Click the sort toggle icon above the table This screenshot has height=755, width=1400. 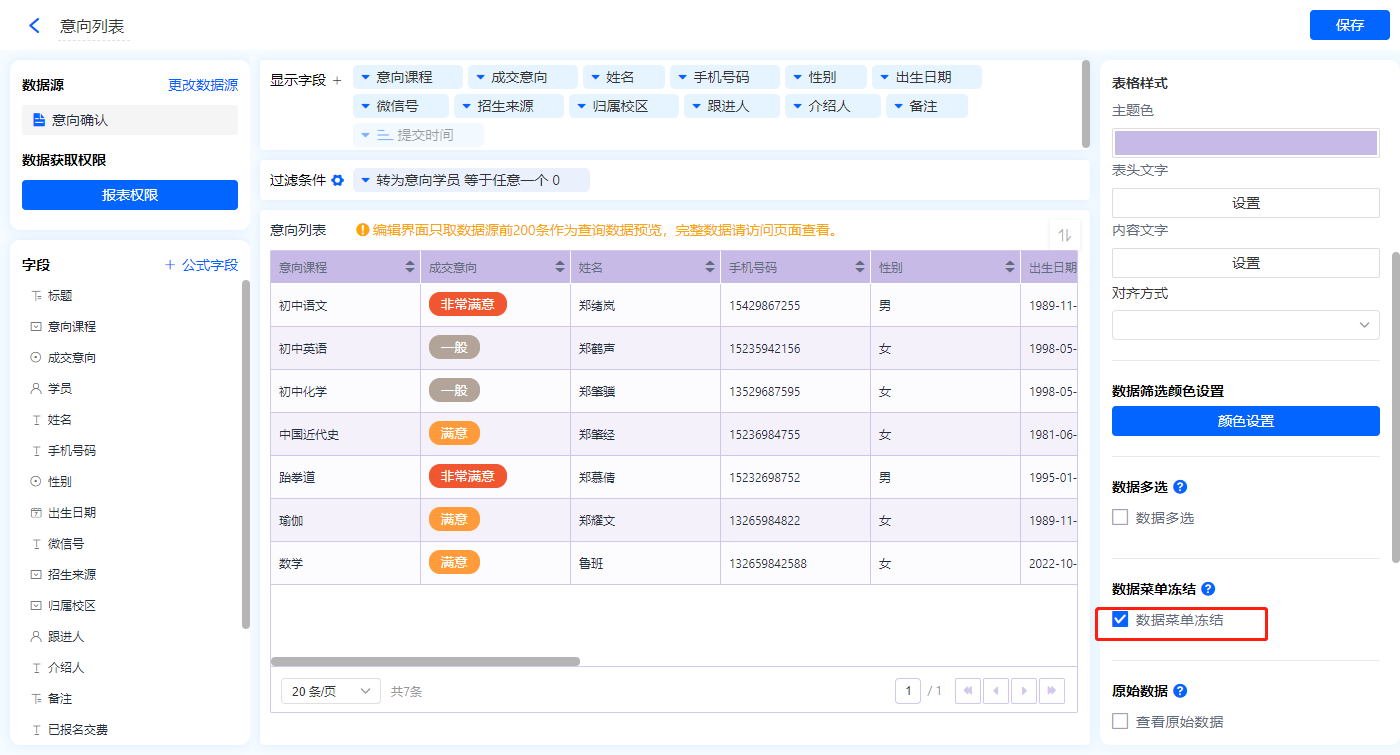(x=1064, y=234)
